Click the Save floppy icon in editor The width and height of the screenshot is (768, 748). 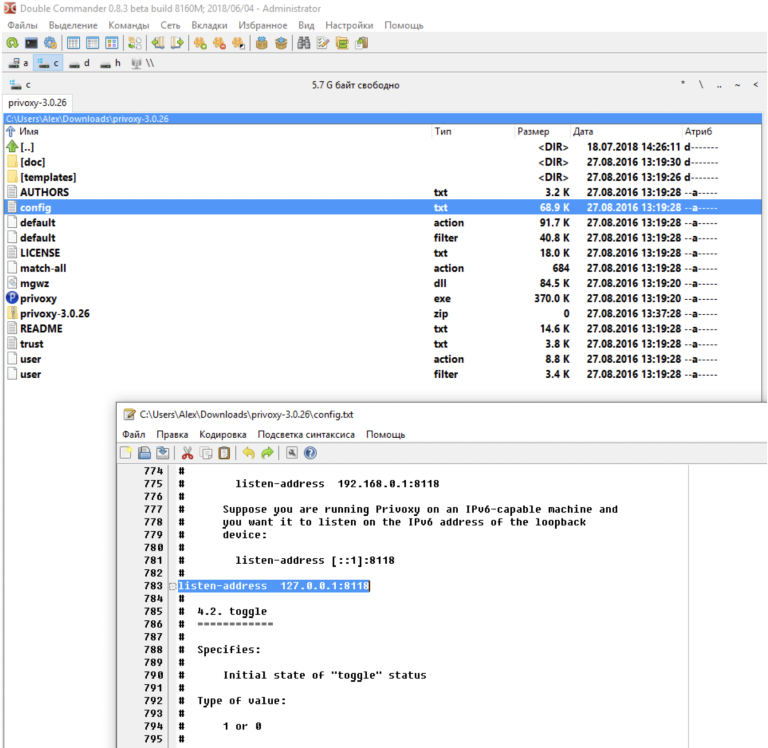pos(144,453)
